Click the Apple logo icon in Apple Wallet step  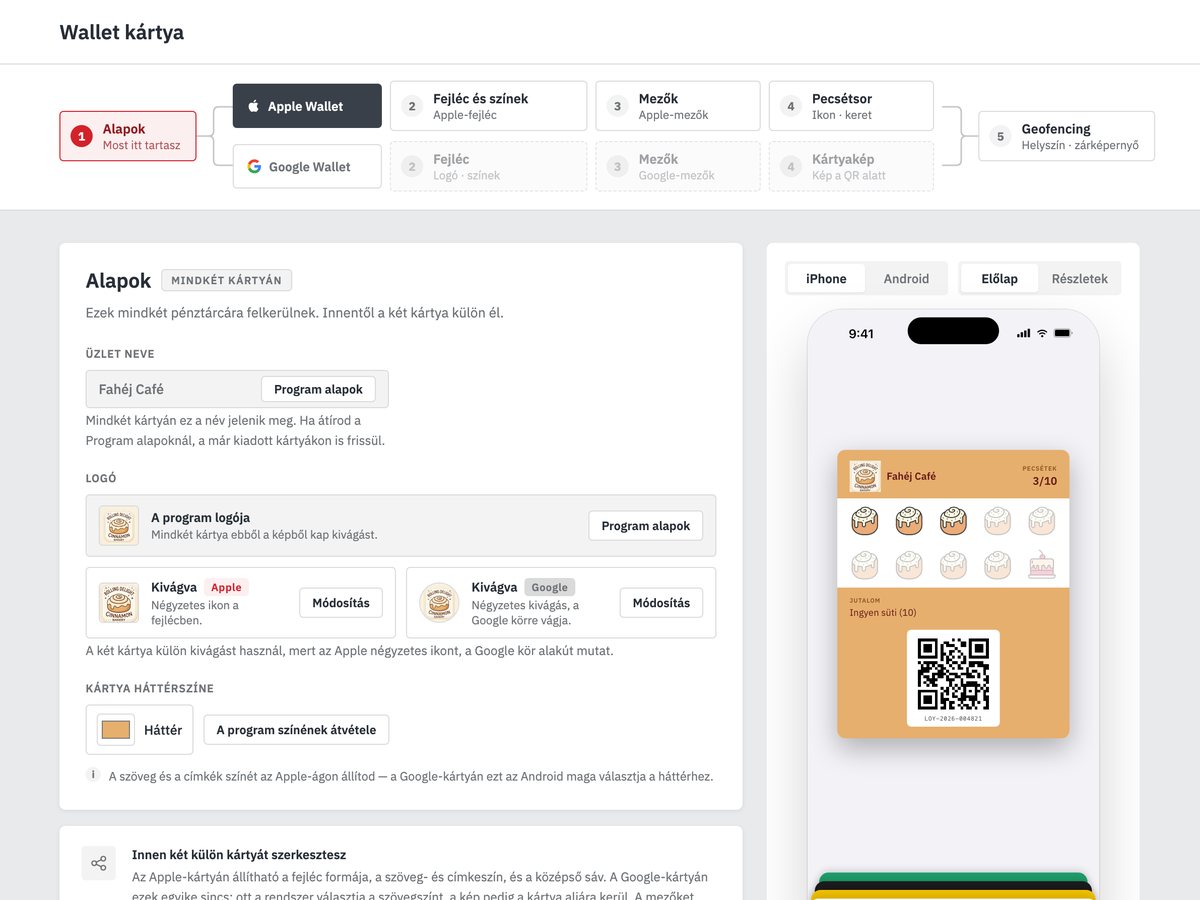click(253, 106)
